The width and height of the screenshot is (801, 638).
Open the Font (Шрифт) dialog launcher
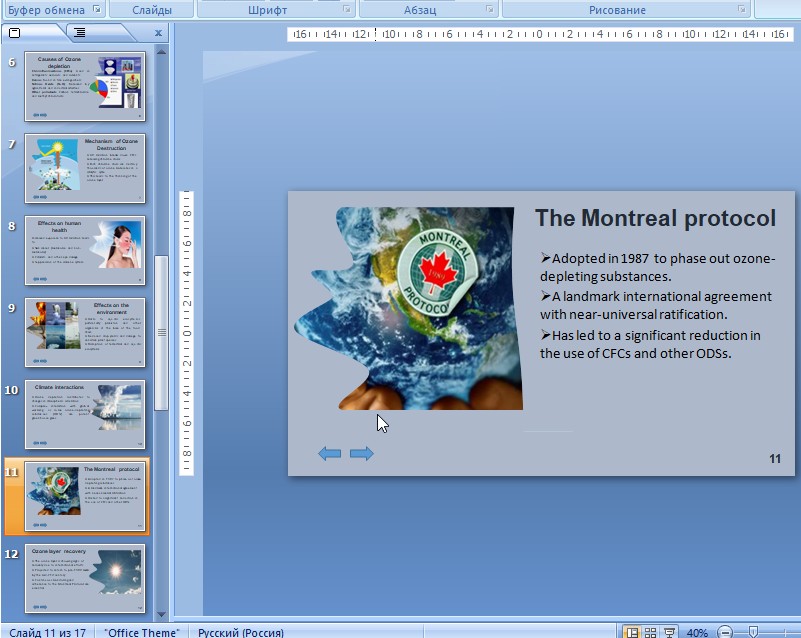pyautogui.click(x=347, y=9)
